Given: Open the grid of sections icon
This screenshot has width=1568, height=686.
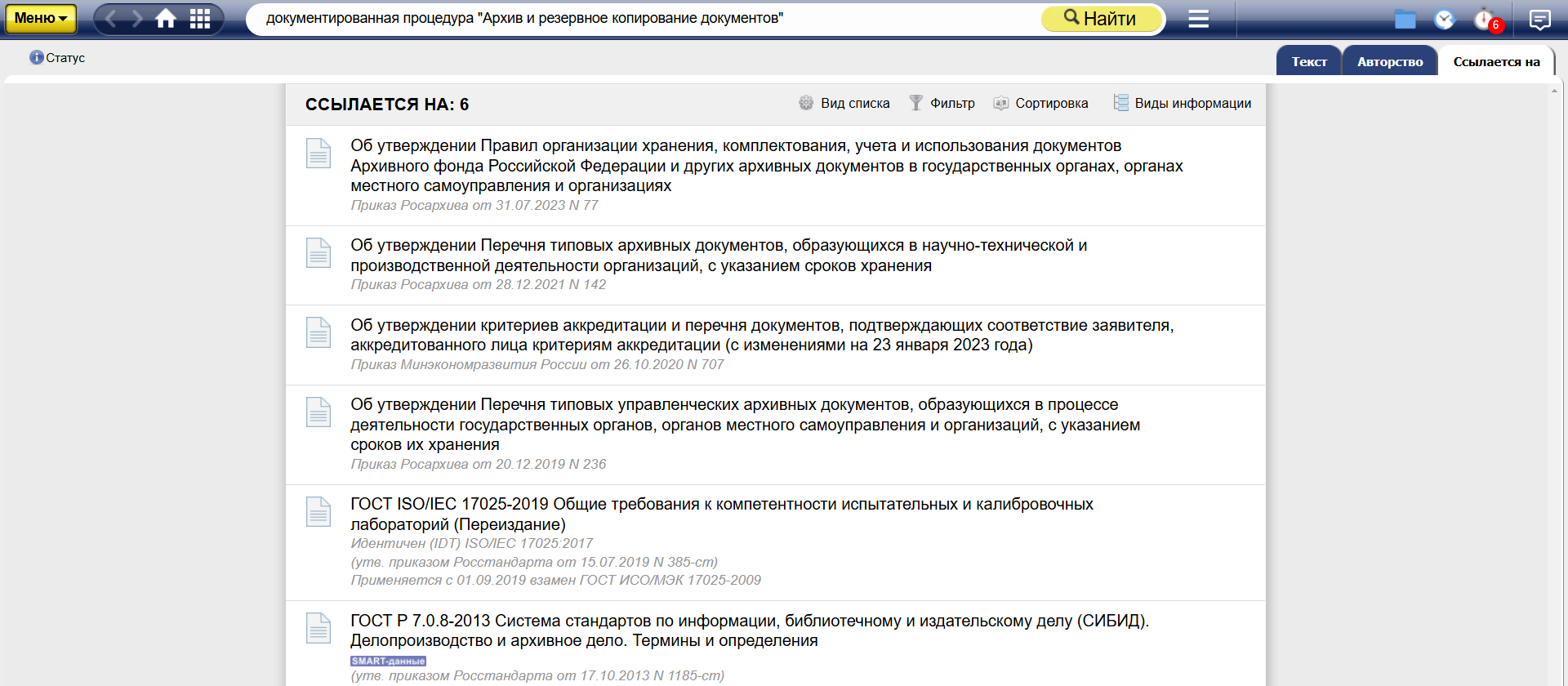Looking at the screenshot, I should [x=200, y=19].
